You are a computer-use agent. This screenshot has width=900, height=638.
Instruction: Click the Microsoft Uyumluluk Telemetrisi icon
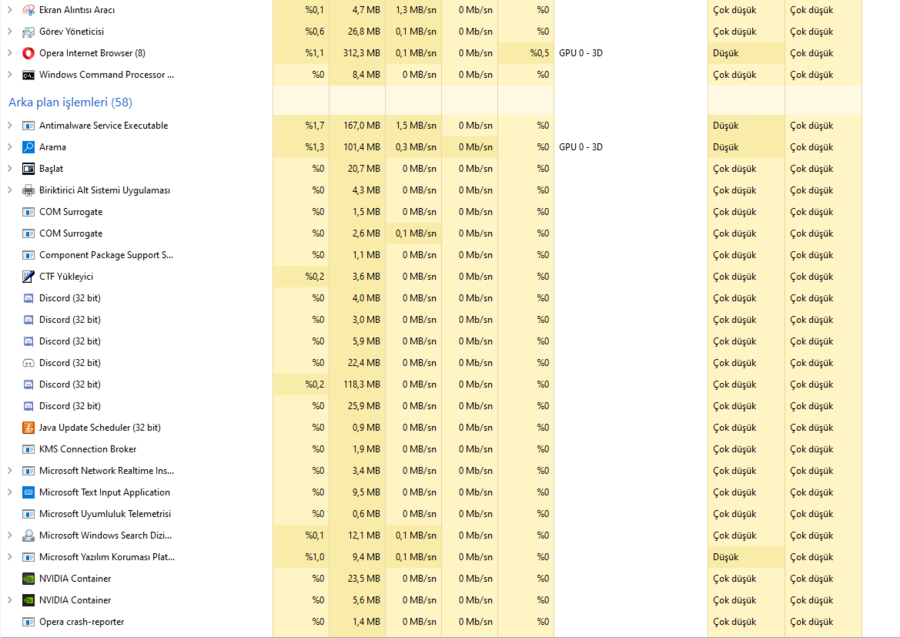(28, 514)
